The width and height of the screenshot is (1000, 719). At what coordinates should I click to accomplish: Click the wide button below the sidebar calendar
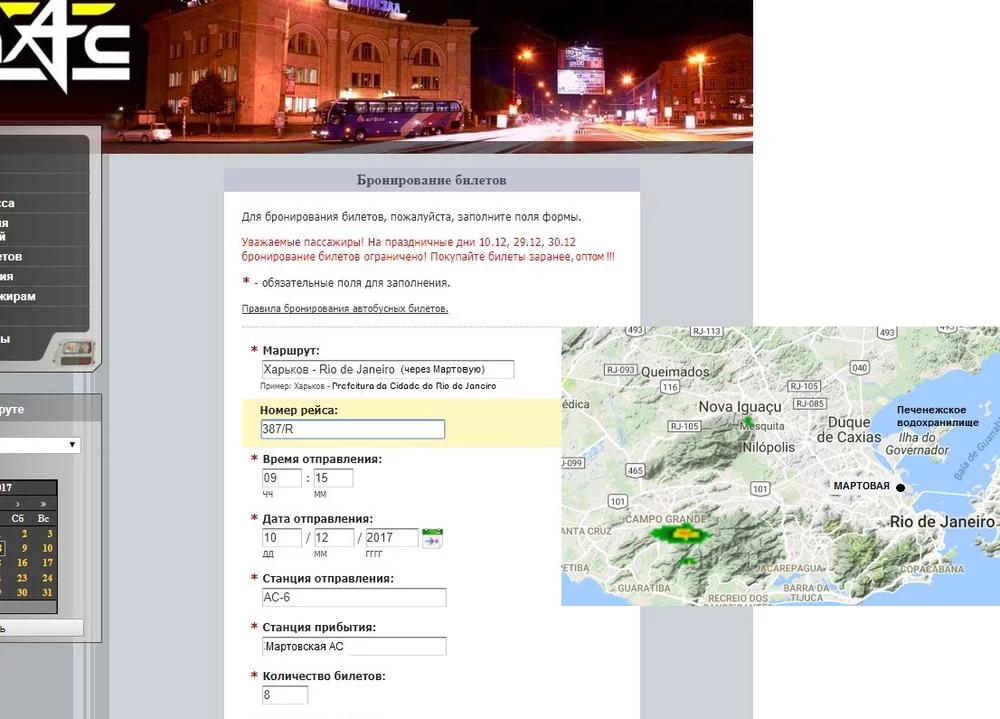pyautogui.click(x=41, y=628)
